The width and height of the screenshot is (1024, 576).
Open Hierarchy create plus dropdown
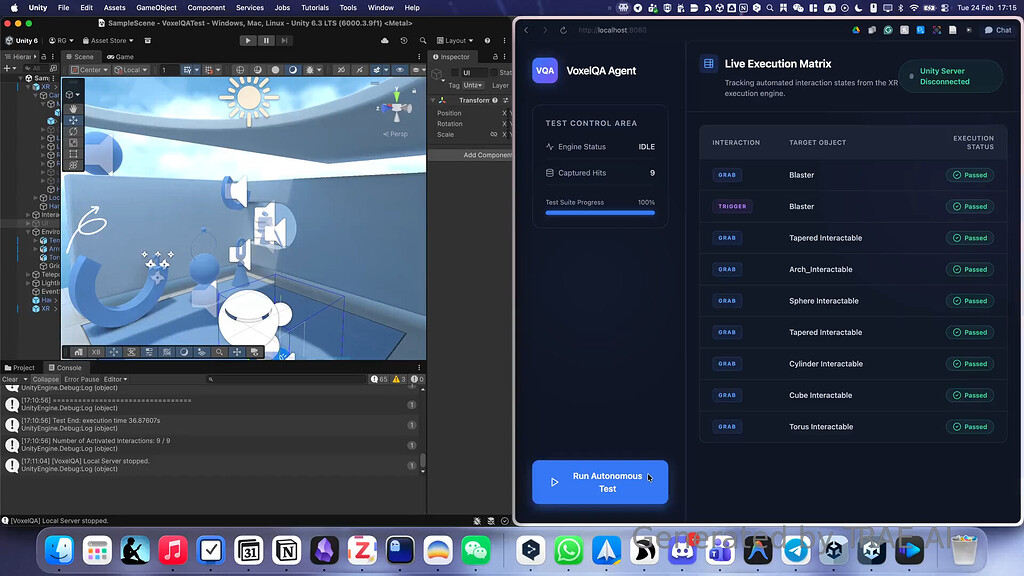click(x=9, y=68)
